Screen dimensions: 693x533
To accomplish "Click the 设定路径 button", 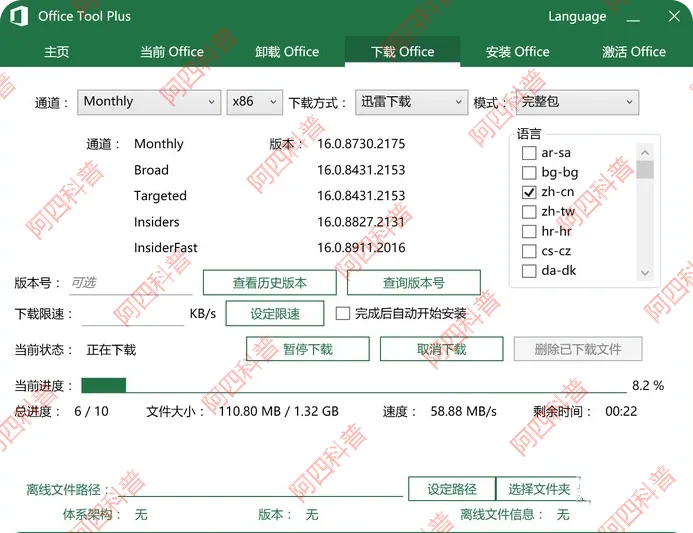I will click(x=452, y=489).
